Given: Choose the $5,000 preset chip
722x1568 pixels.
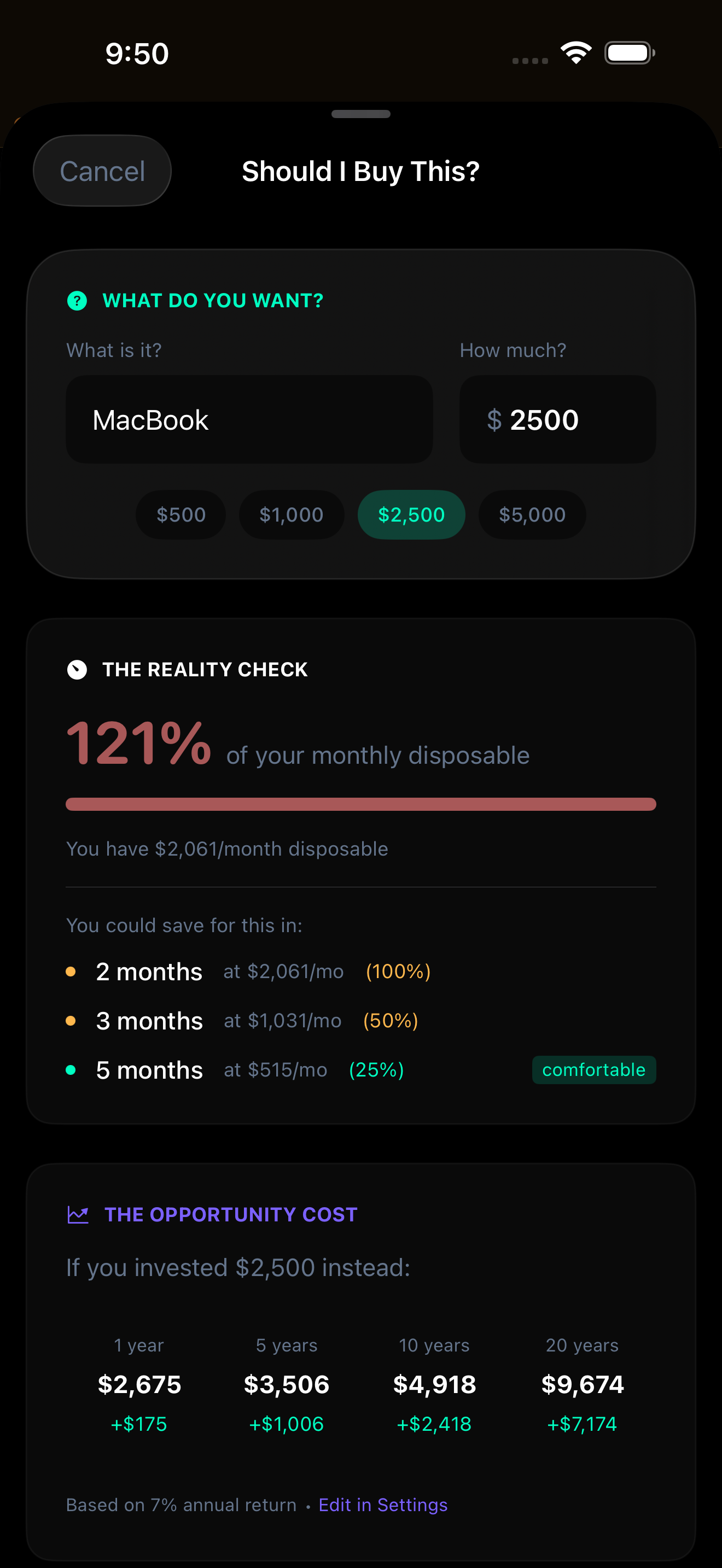Looking at the screenshot, I should point(532,515).
